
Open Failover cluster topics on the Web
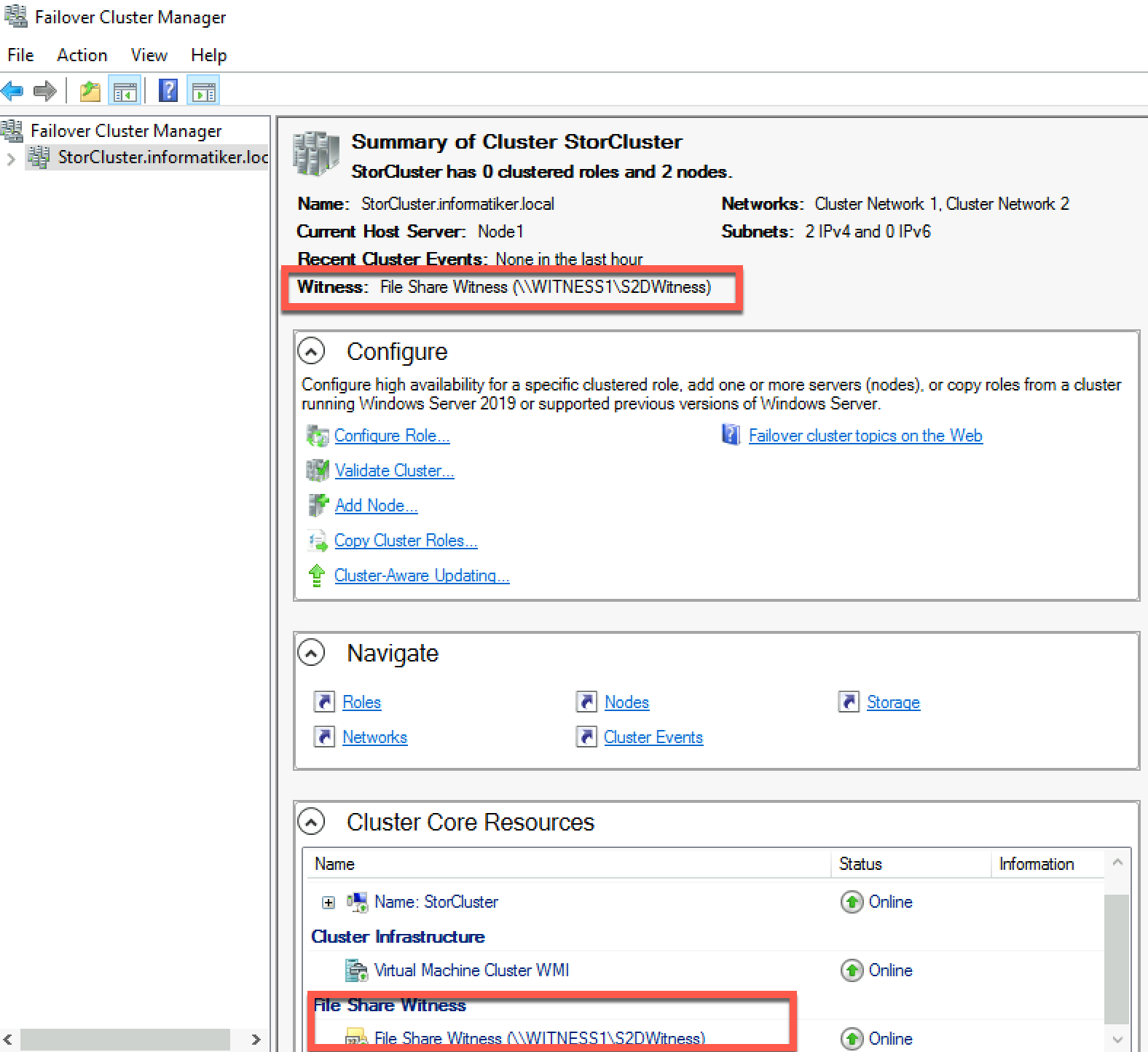[x=865, y=436]
